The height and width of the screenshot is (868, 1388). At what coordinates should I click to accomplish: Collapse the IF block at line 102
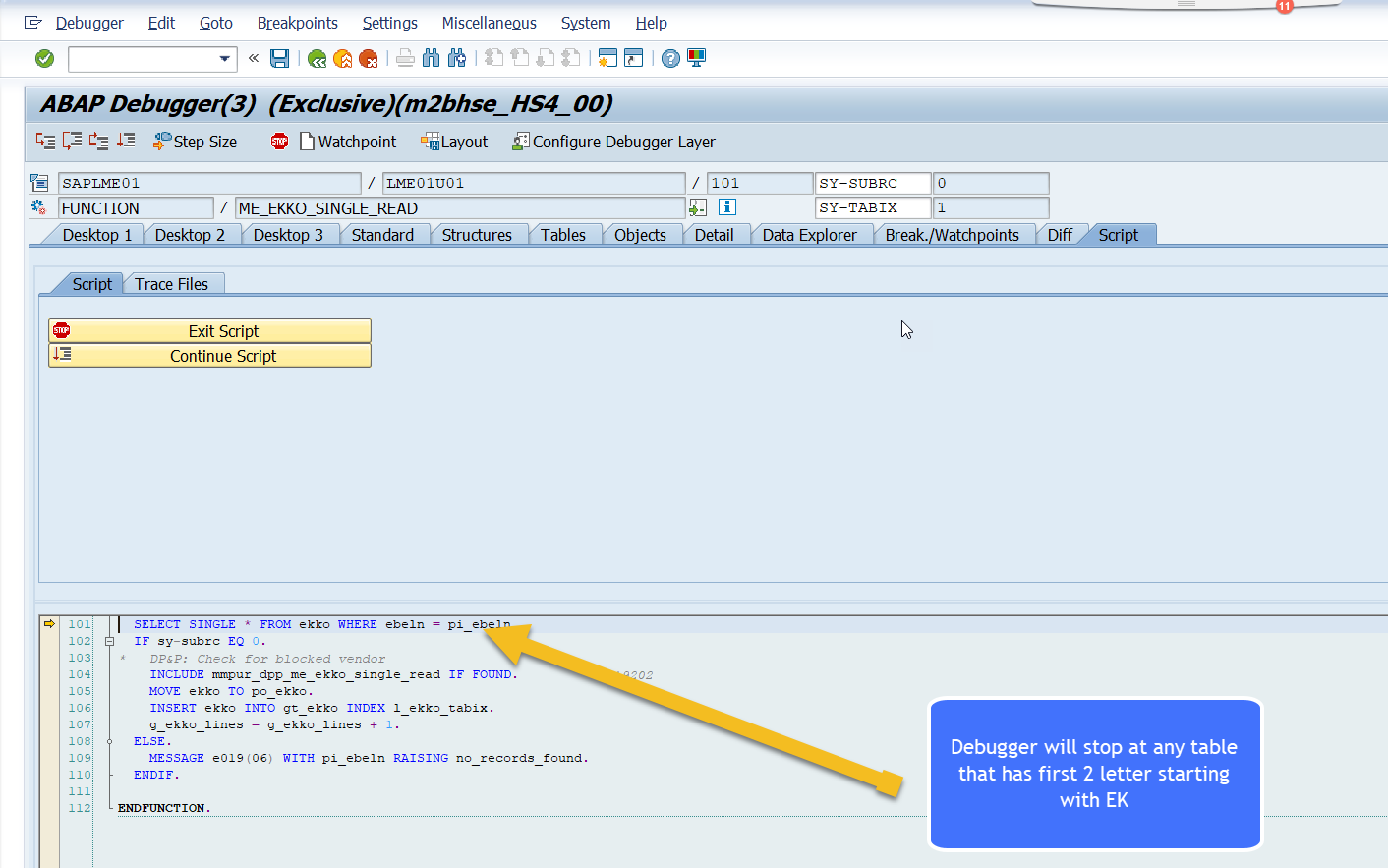click(x=109, y=642)
